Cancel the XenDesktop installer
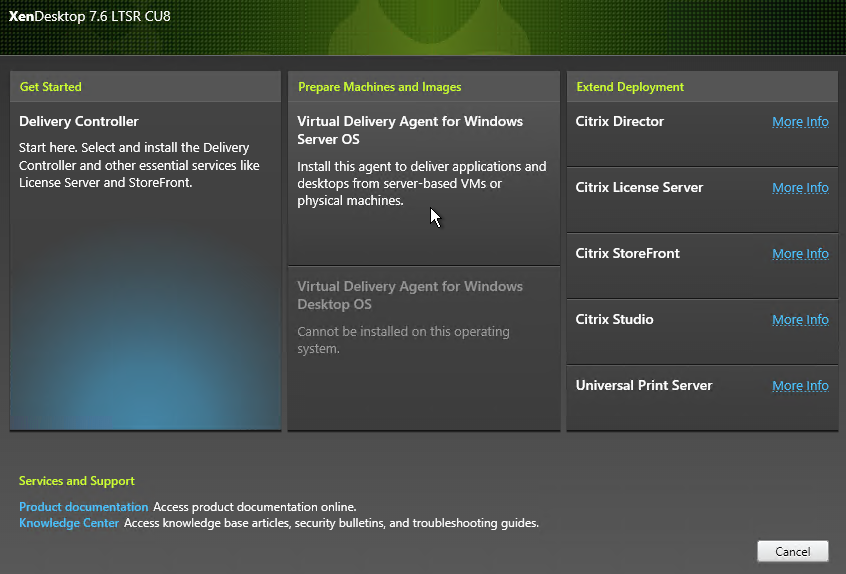This screenshot has width=846, height=574. click(x=793, y=551)
